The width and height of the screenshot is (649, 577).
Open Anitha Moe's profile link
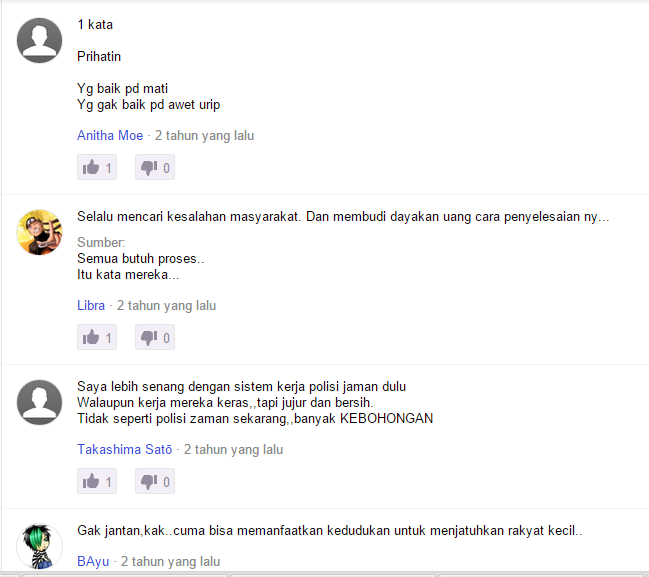pyautogui.click(x=110, y=135)
